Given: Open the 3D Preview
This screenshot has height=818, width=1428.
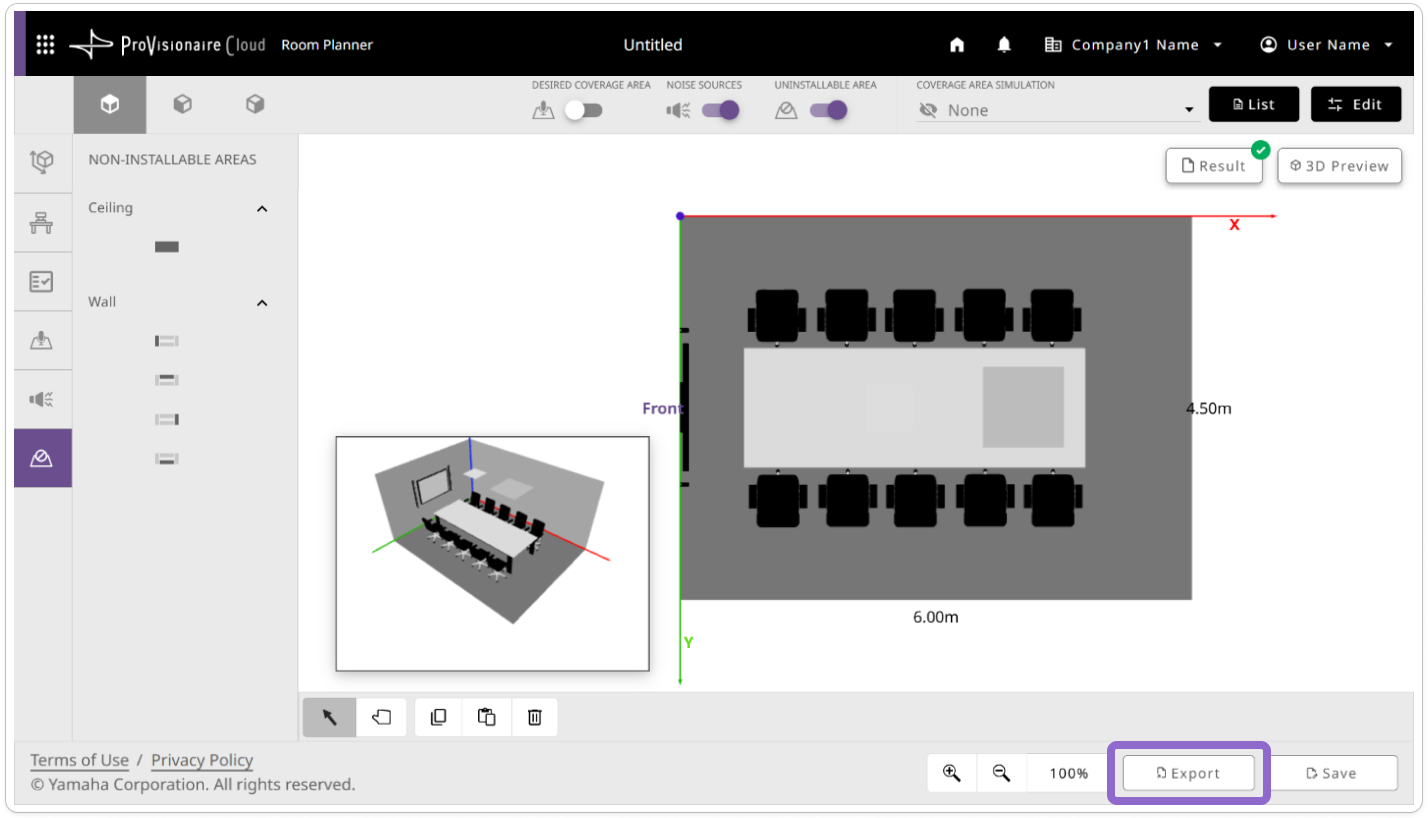Looking at the screenshot, I should 1339,166.
